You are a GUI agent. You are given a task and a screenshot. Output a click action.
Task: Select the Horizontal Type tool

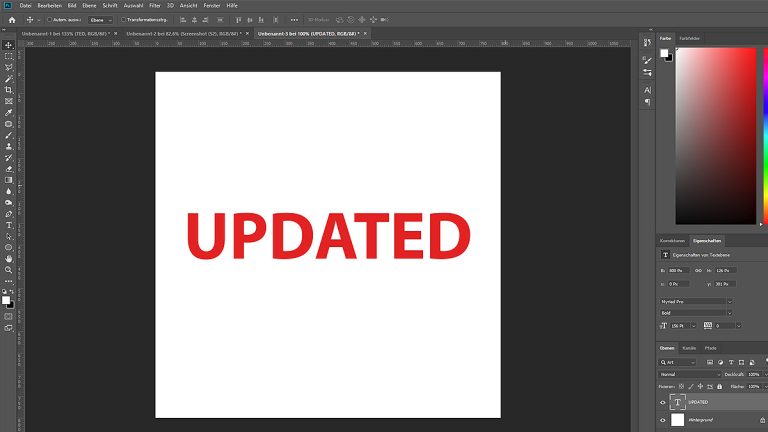[8, 225]
